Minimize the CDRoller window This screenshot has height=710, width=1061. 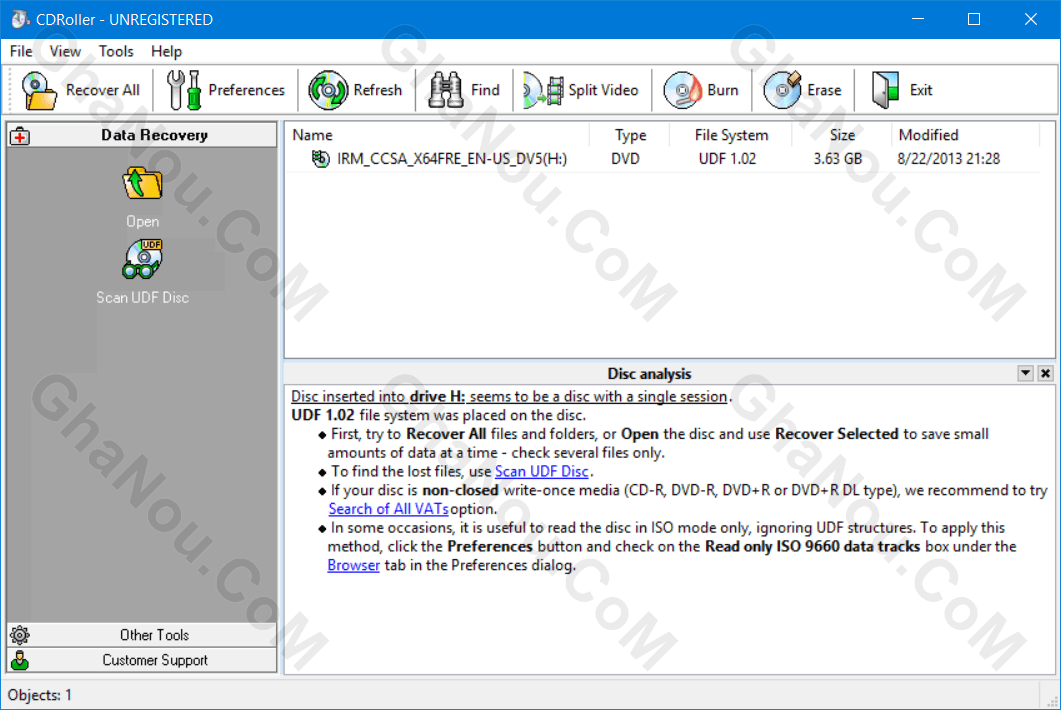click(x=918, y=19)
